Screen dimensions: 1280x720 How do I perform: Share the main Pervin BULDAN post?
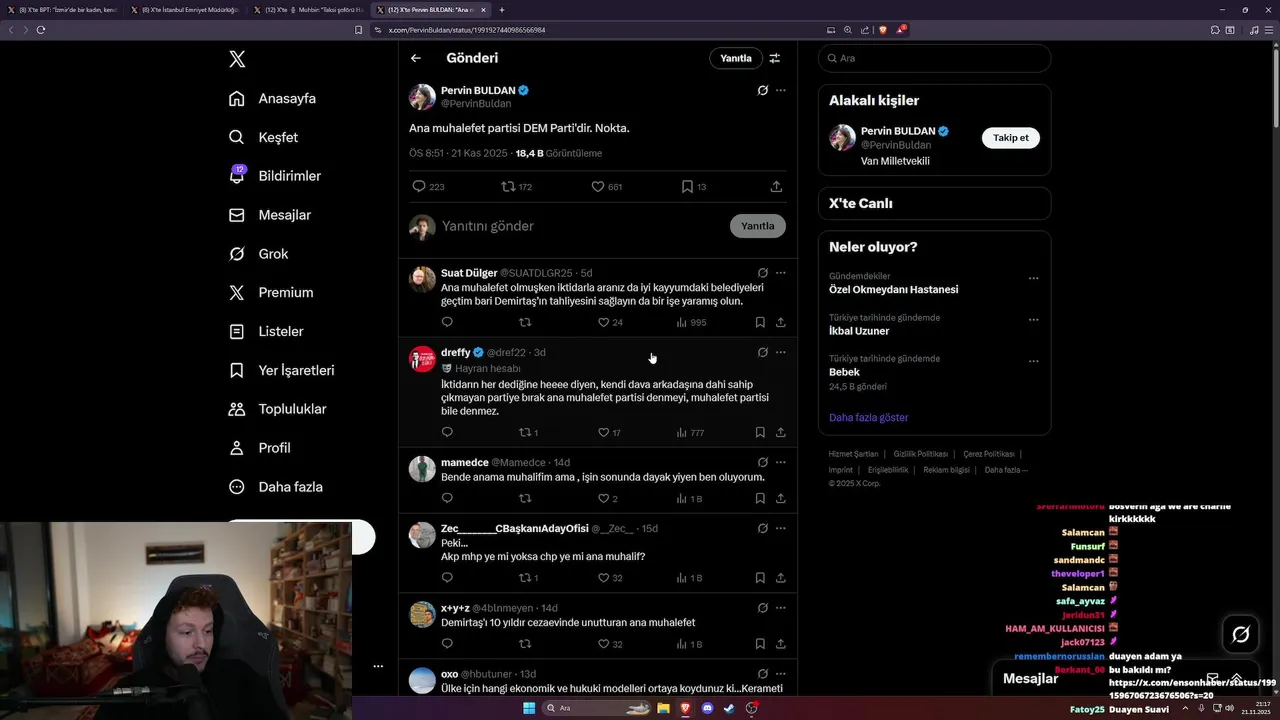coord(776,186)
